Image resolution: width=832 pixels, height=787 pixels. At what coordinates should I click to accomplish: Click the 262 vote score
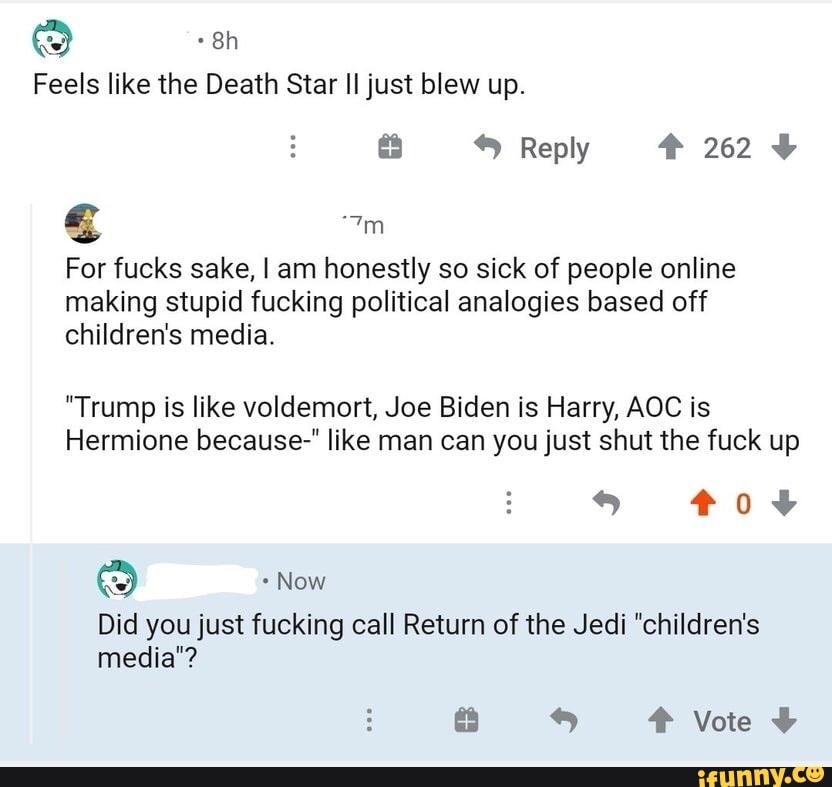click(x=727, y=149)
